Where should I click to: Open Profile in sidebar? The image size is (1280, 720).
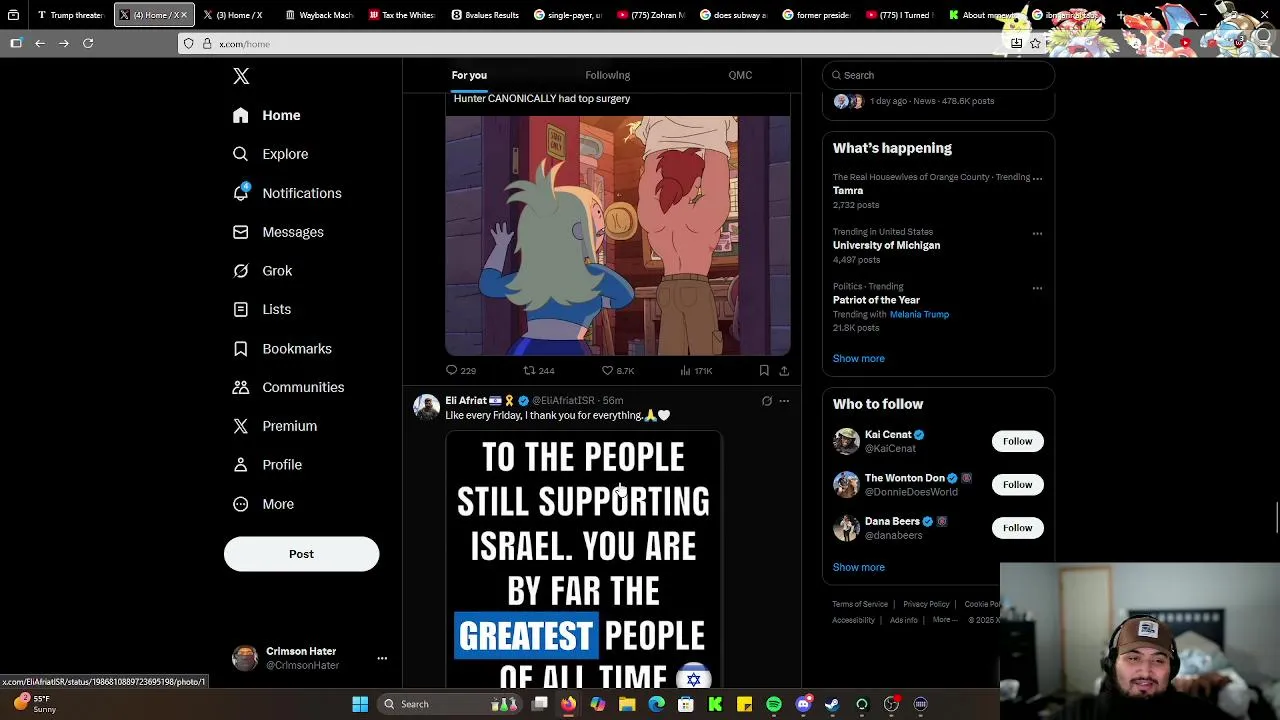(266, 465)
